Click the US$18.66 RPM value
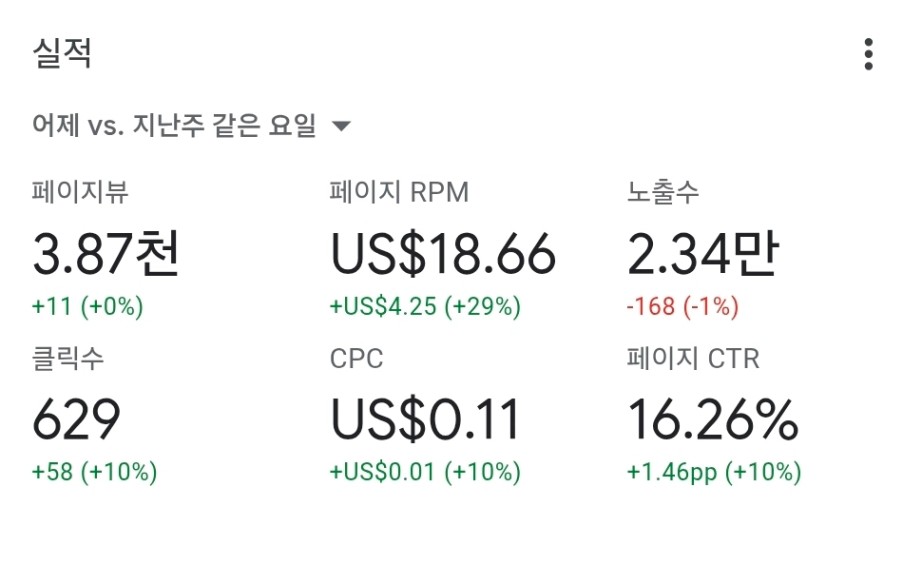The image size is (922, 584). click(443, 253)
